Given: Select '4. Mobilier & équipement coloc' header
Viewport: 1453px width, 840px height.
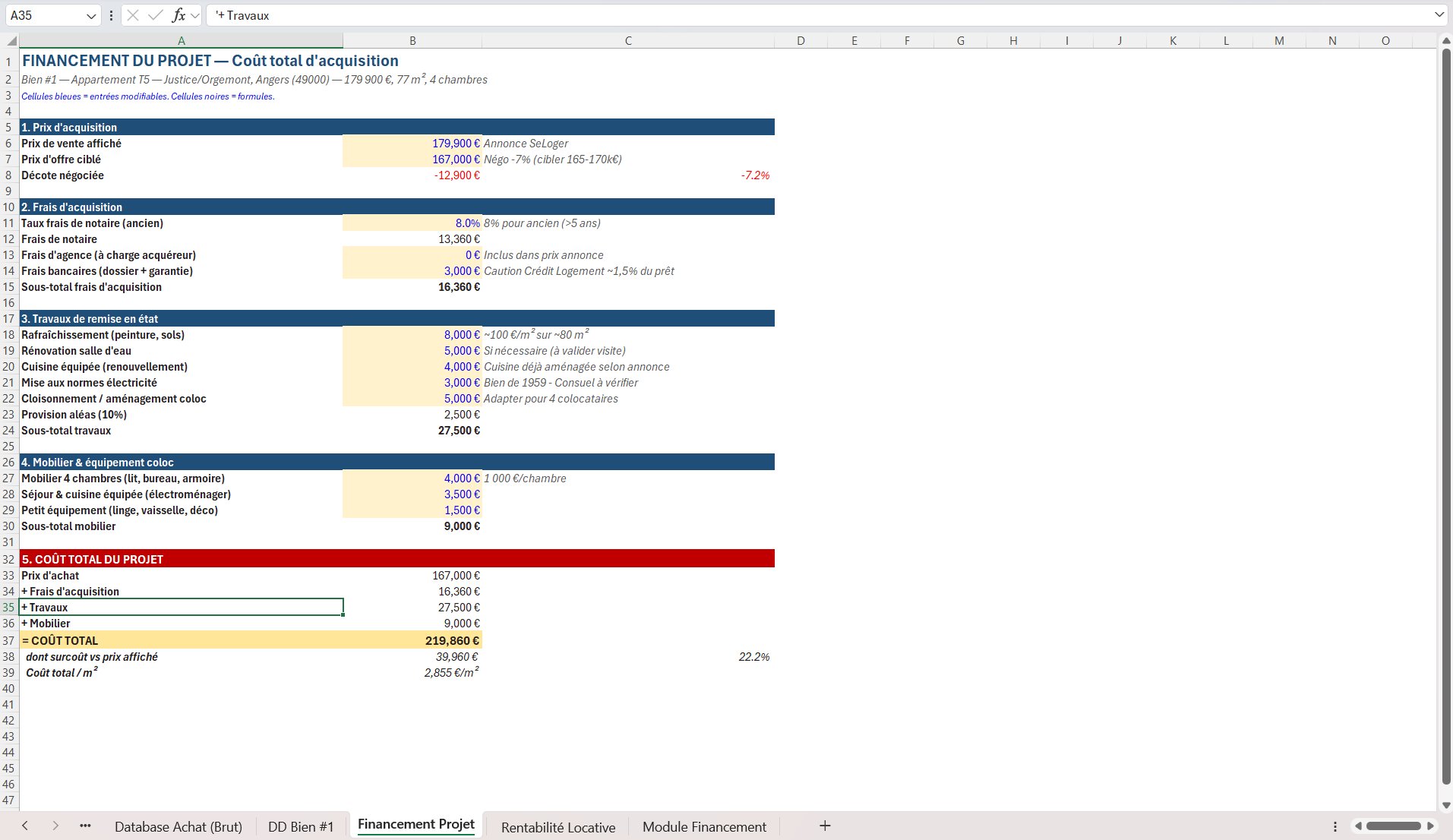Looking at the screenshot, I should point(181,463).
